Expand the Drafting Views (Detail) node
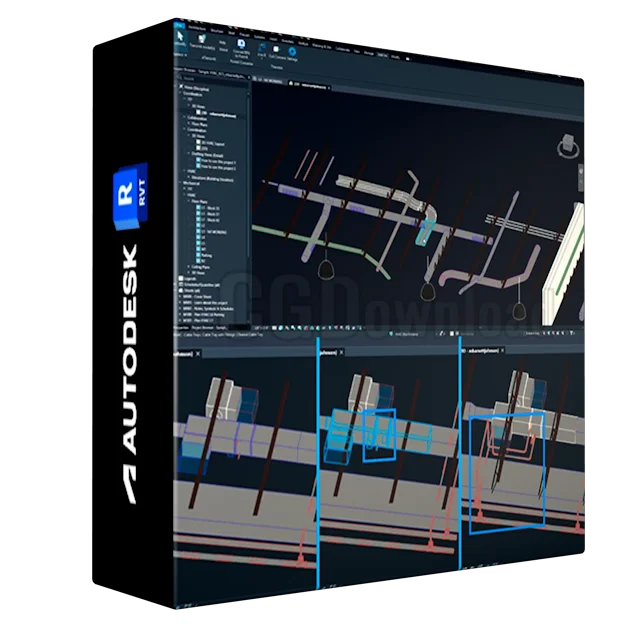Screen dimensions: 630x630 188,153
